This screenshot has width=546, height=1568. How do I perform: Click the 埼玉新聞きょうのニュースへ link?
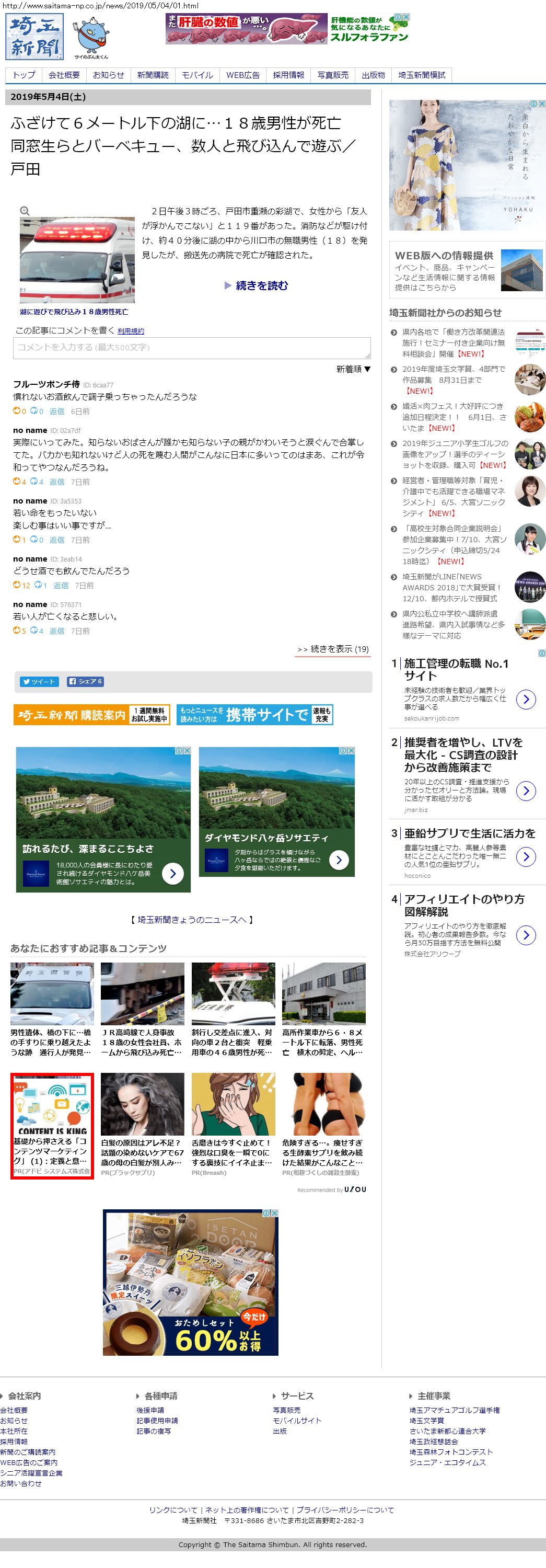191,919
